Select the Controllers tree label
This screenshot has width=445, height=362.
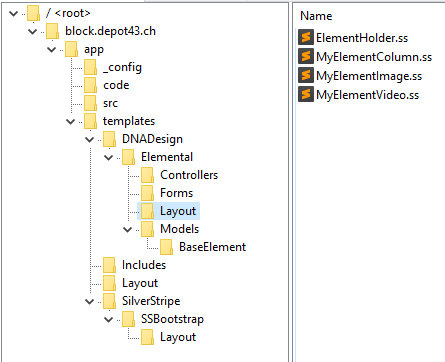tap(189, 175)
